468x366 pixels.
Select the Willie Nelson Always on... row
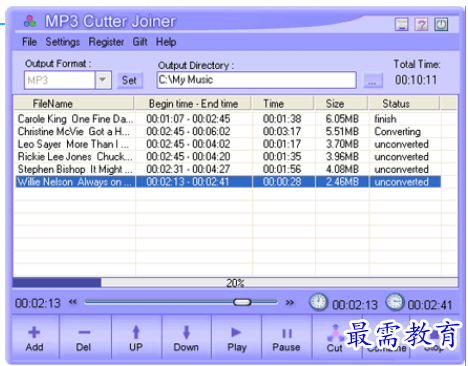click(x=228, y=182)
